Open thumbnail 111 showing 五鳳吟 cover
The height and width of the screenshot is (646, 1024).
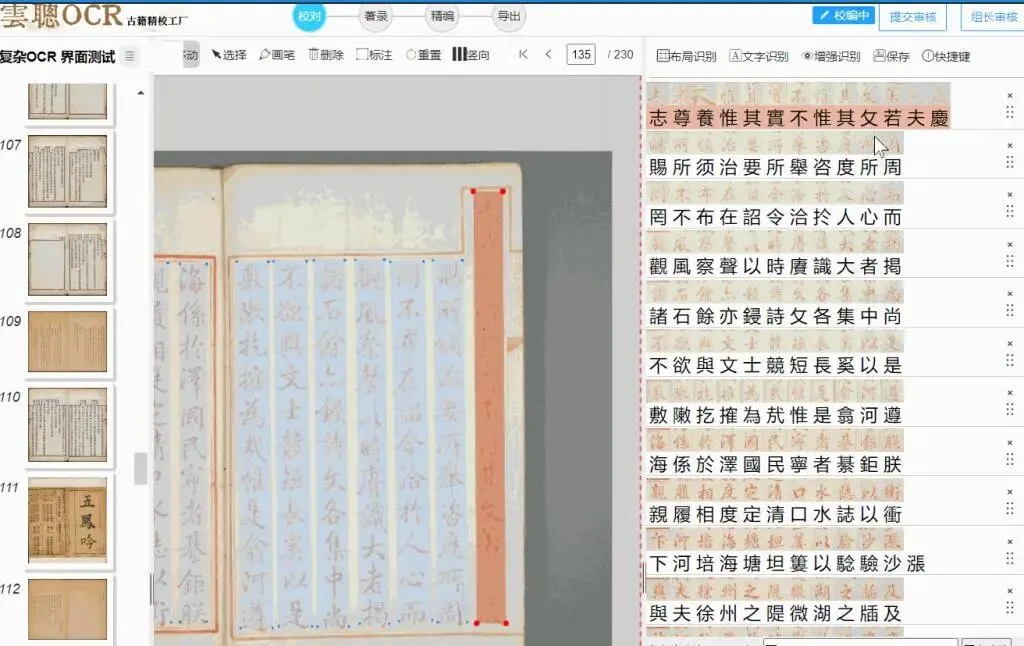pos(67,520)
